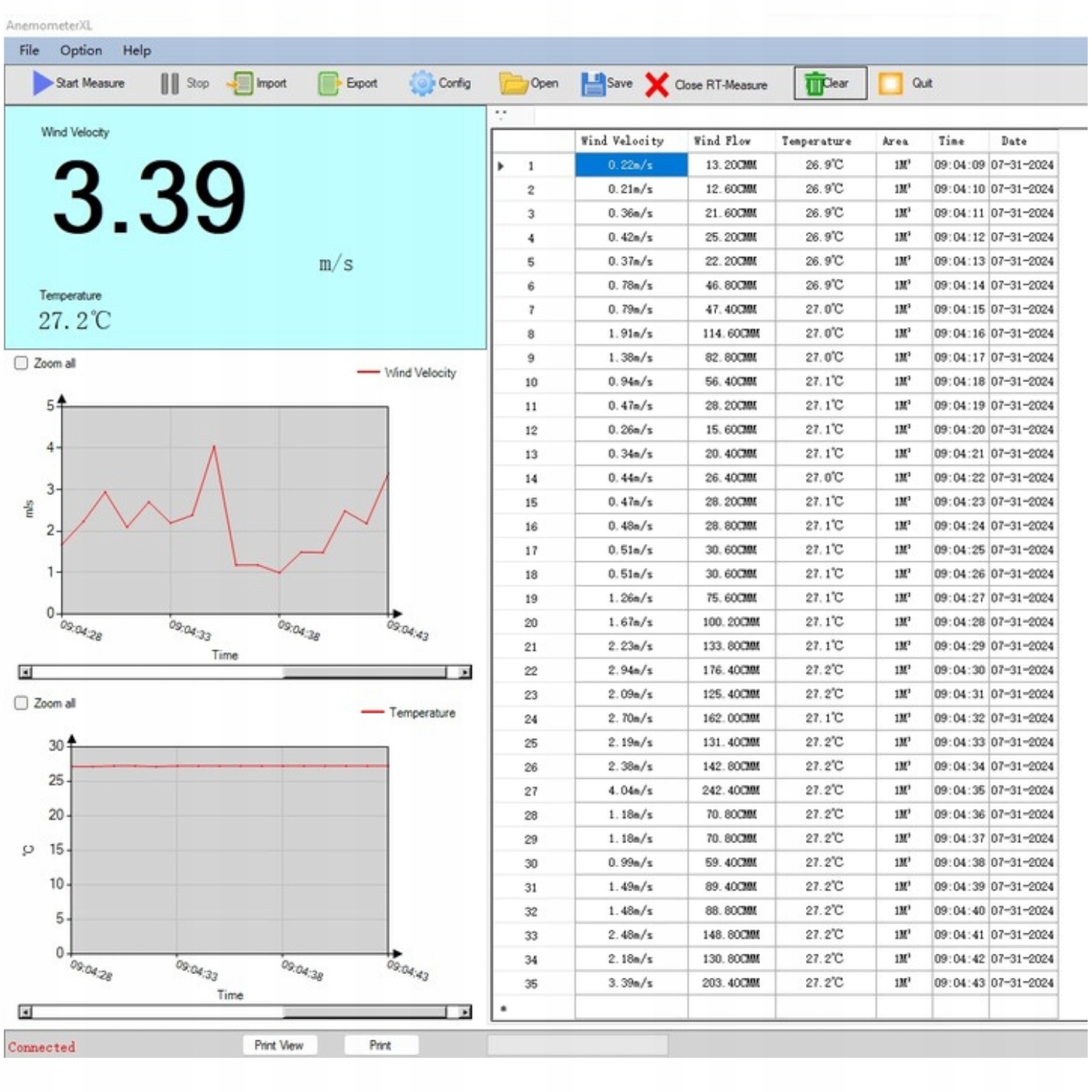
Task: Click the Export toolbar icon
Action: pos(328,84)
